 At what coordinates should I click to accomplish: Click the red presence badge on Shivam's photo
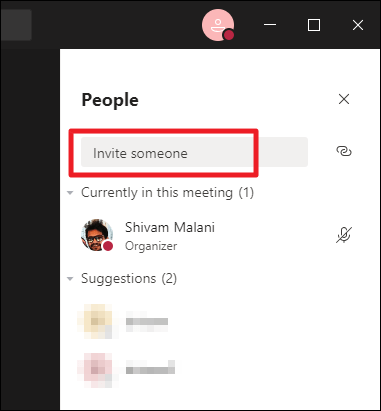[108, 246]
